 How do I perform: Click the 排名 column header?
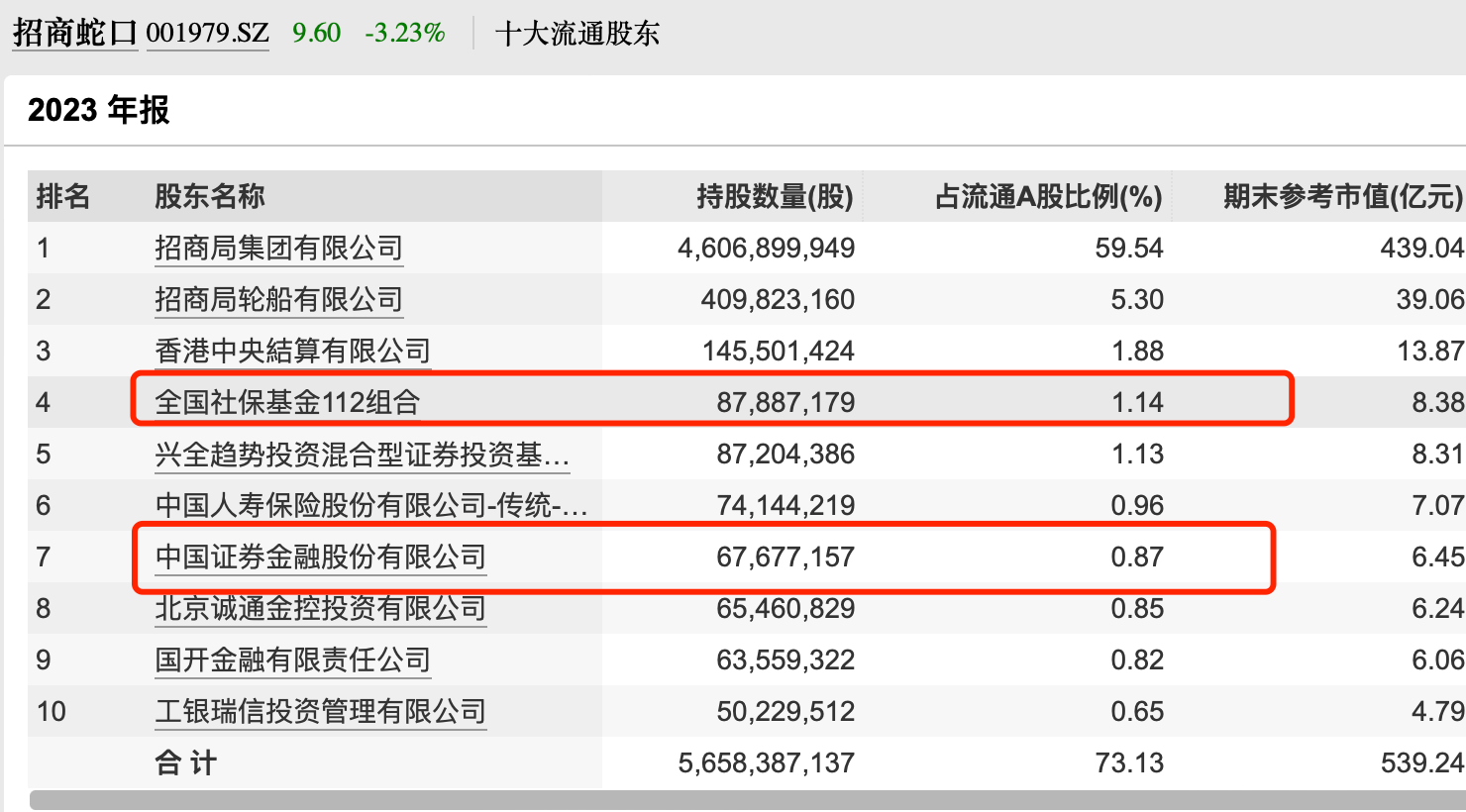pos(61,196)
